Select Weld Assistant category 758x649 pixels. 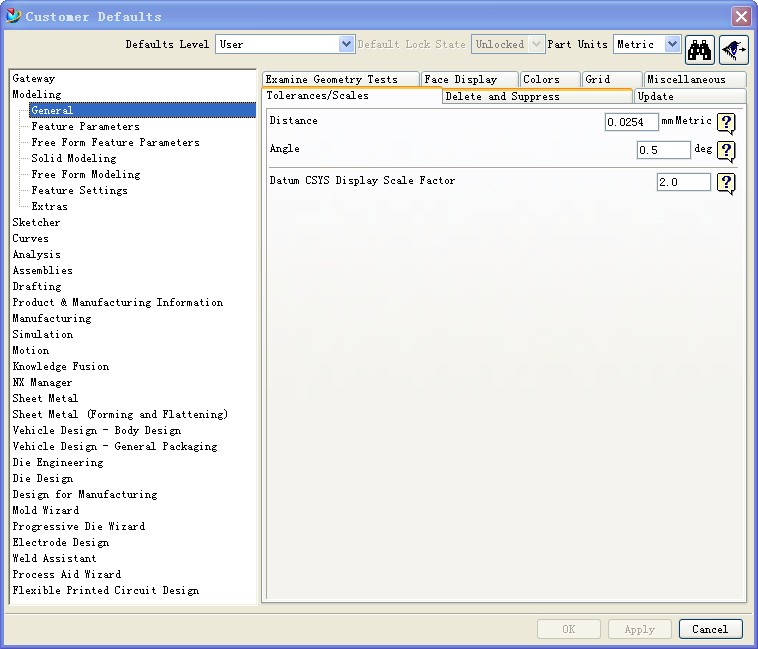click(x=55, y=558)
